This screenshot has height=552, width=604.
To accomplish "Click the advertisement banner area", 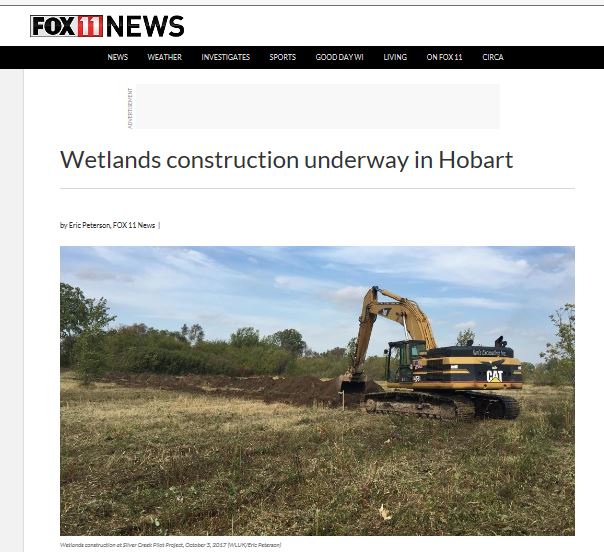I will pos(318,106).
